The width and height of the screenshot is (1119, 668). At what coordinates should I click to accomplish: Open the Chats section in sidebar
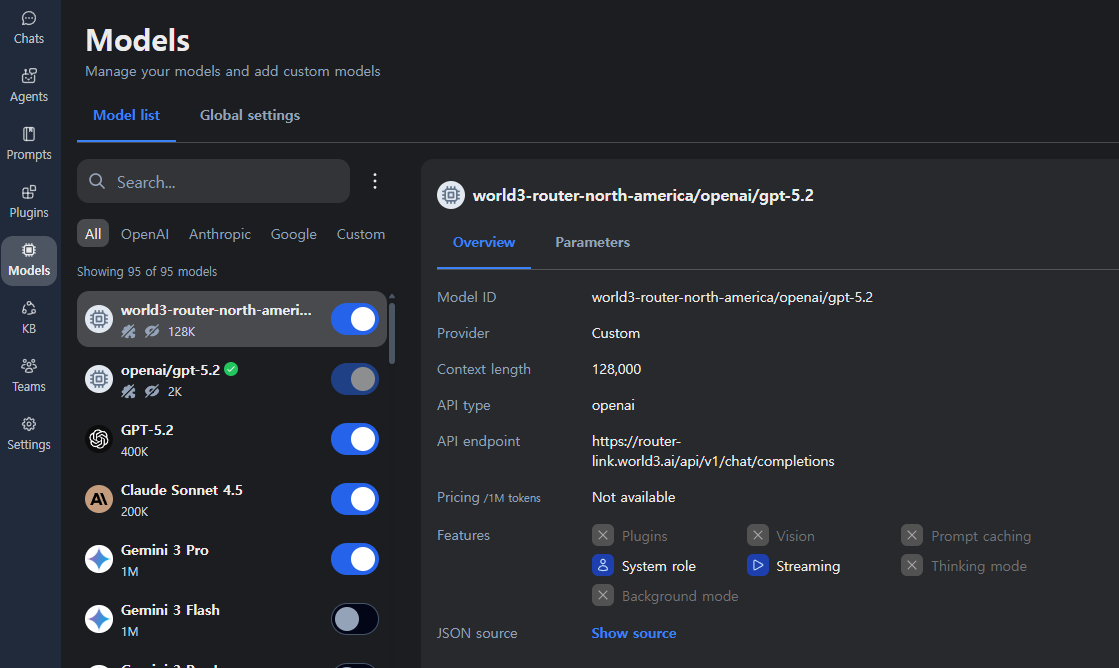29,27
